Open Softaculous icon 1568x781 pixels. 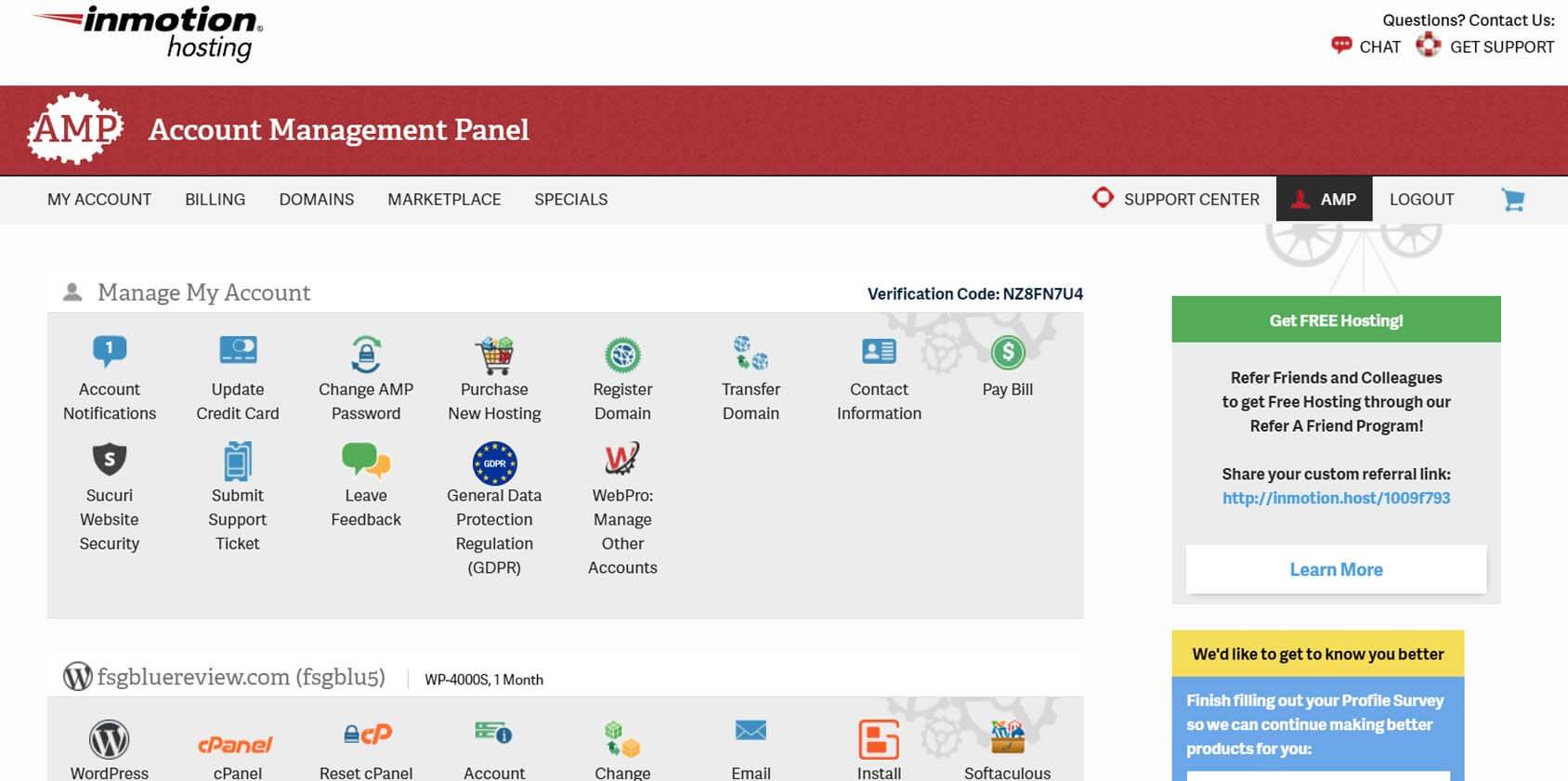pyautogui.click(x=1008, y=737)
